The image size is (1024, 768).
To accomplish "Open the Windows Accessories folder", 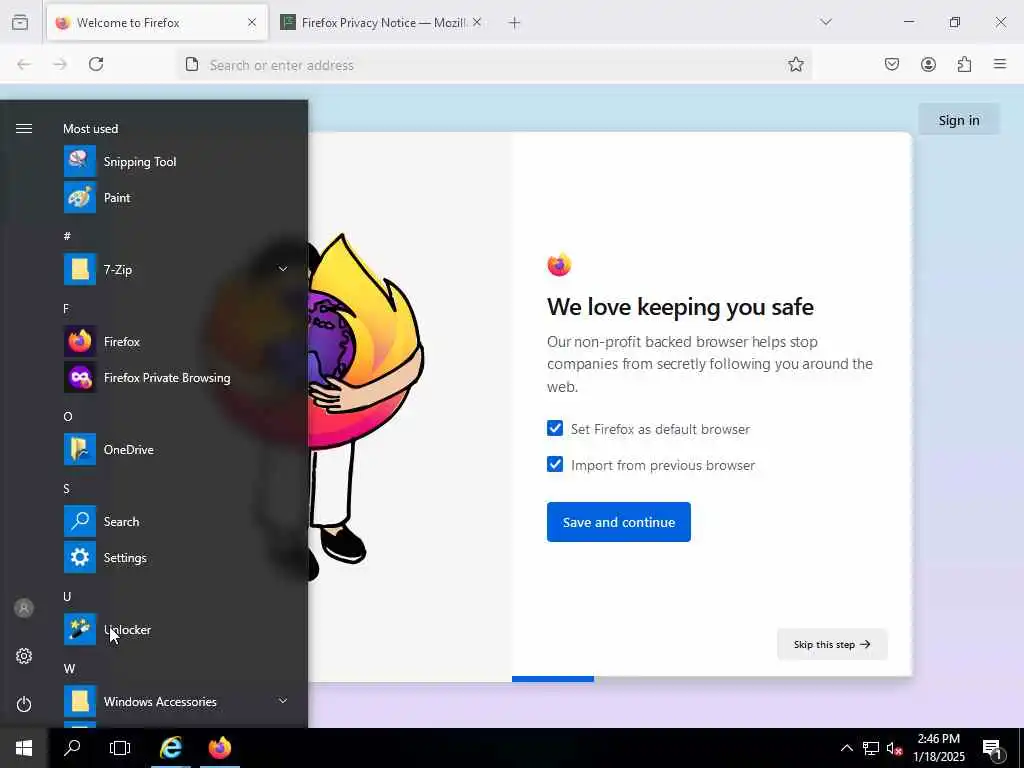I will point(176,701).
